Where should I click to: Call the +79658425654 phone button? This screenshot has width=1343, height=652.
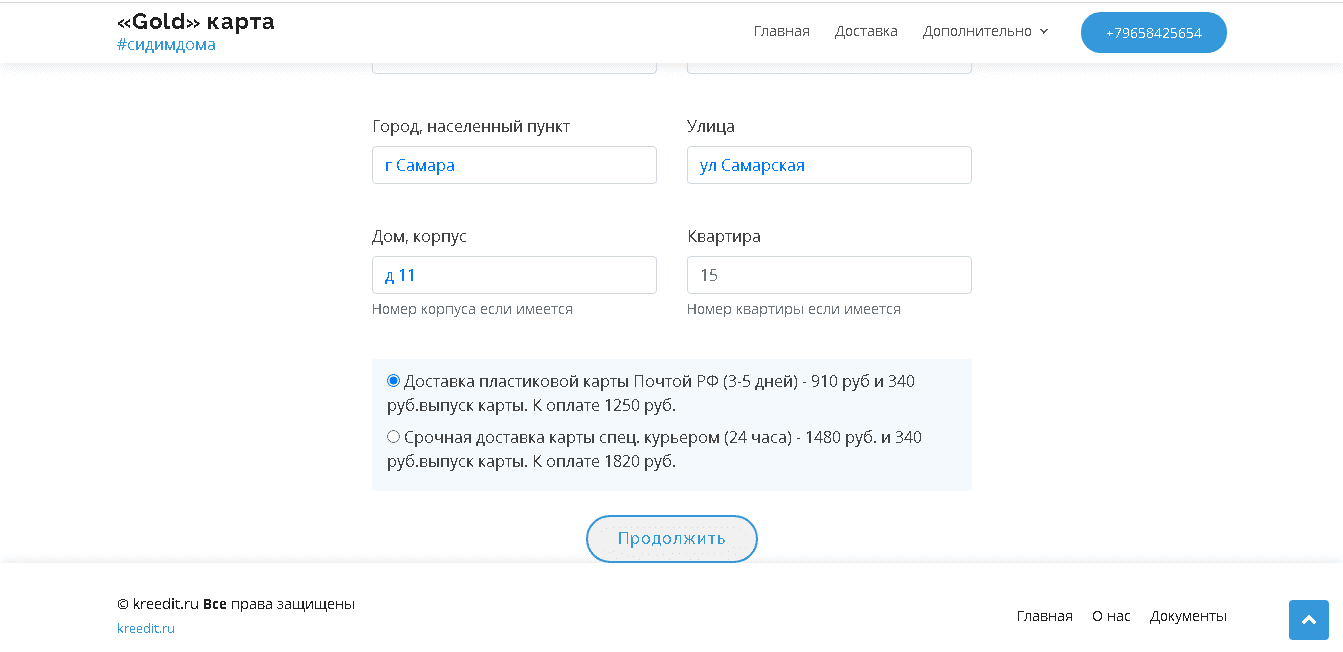1153,32
